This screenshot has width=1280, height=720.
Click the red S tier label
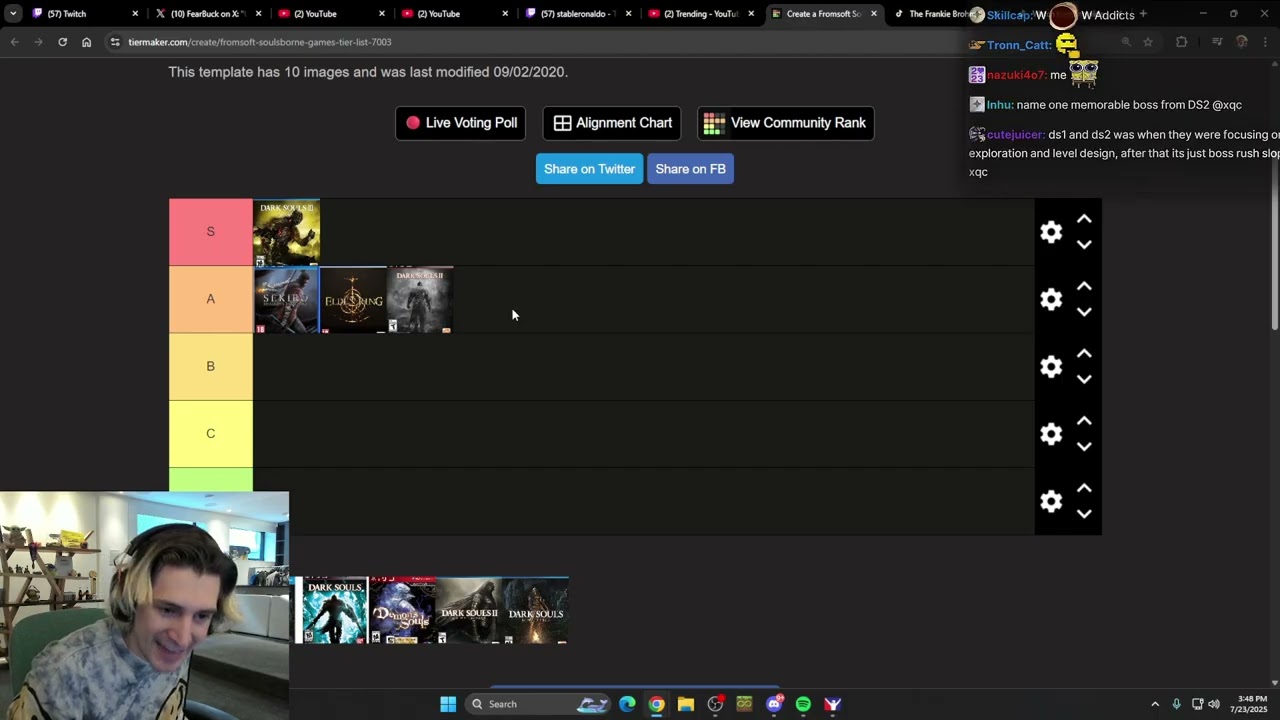pos(211,232)
